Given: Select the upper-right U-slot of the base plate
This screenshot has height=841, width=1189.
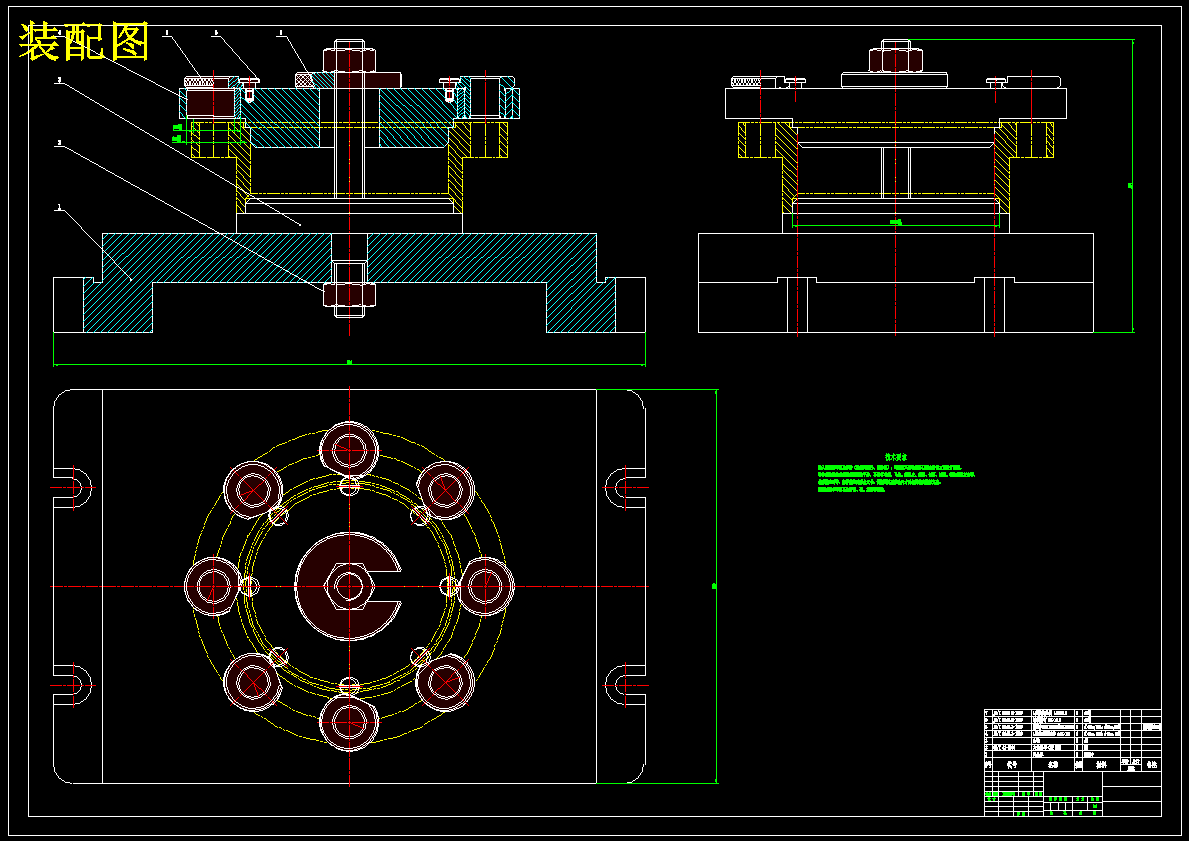Looking at the screenshot, I should pyautogui.click(x=626, y=488).
